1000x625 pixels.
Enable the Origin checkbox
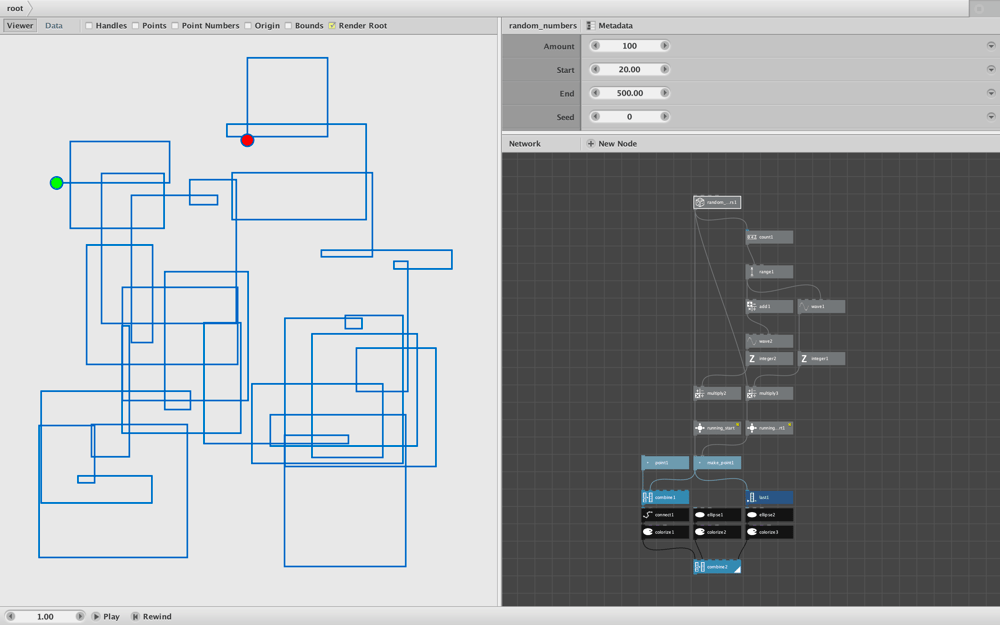coord(248,26)
